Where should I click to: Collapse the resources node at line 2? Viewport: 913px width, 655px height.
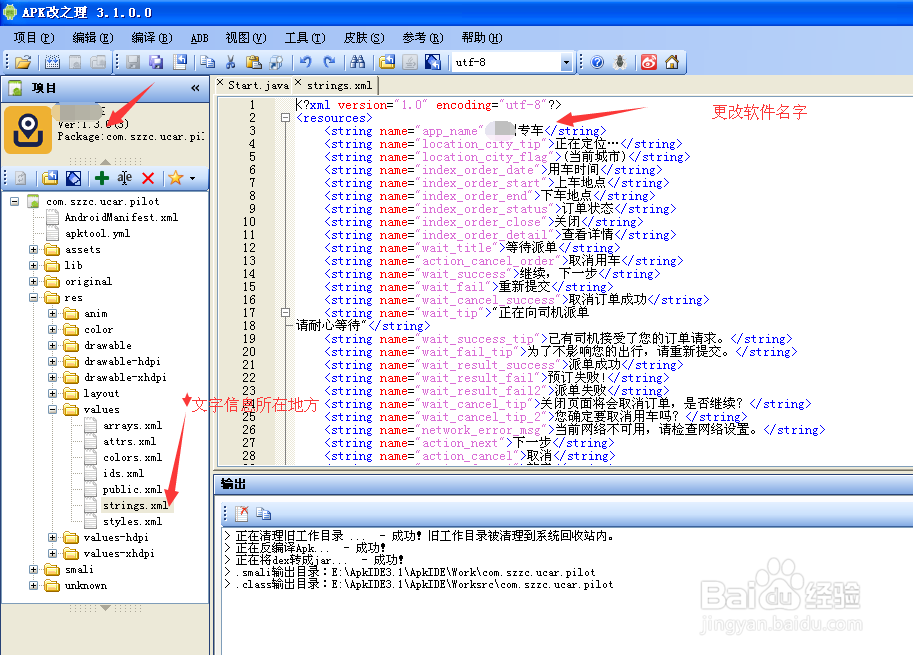(x=285, y=118)
